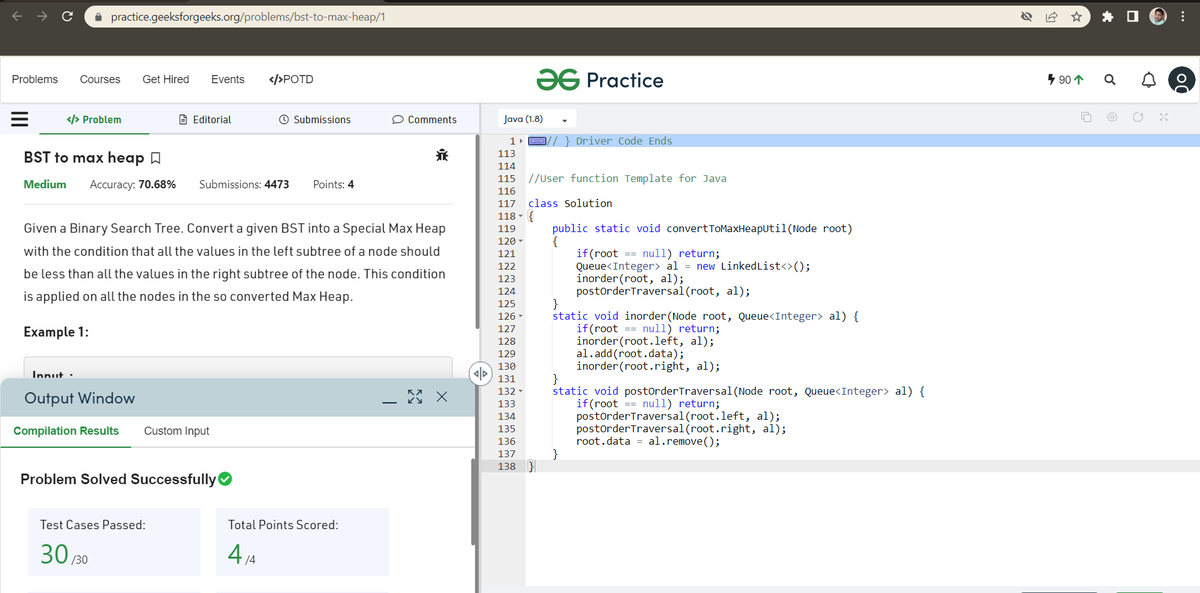
Task: Collapse the inorder method at line 126
Action: (521, 316)
